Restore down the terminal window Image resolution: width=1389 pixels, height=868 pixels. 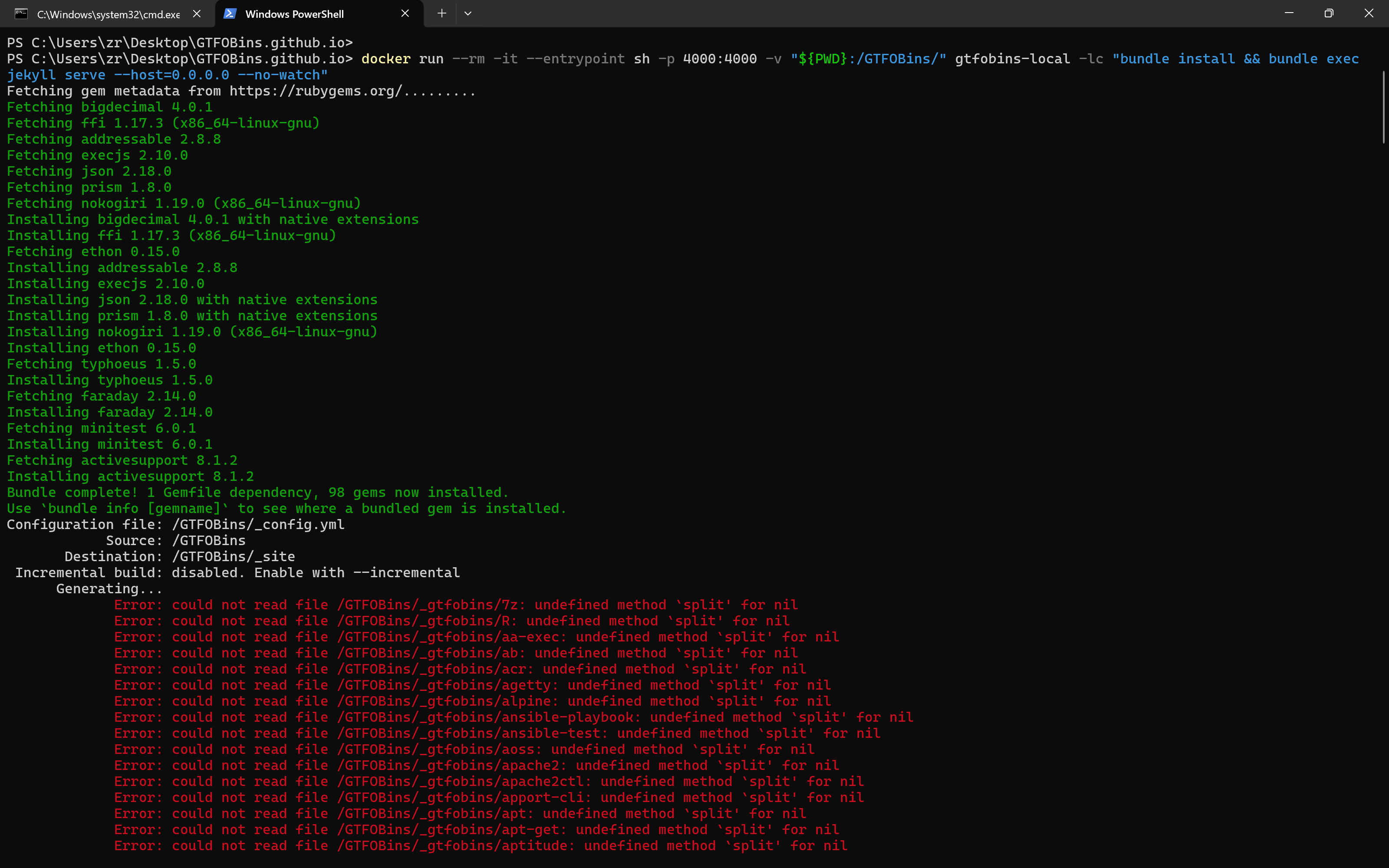1329,13
